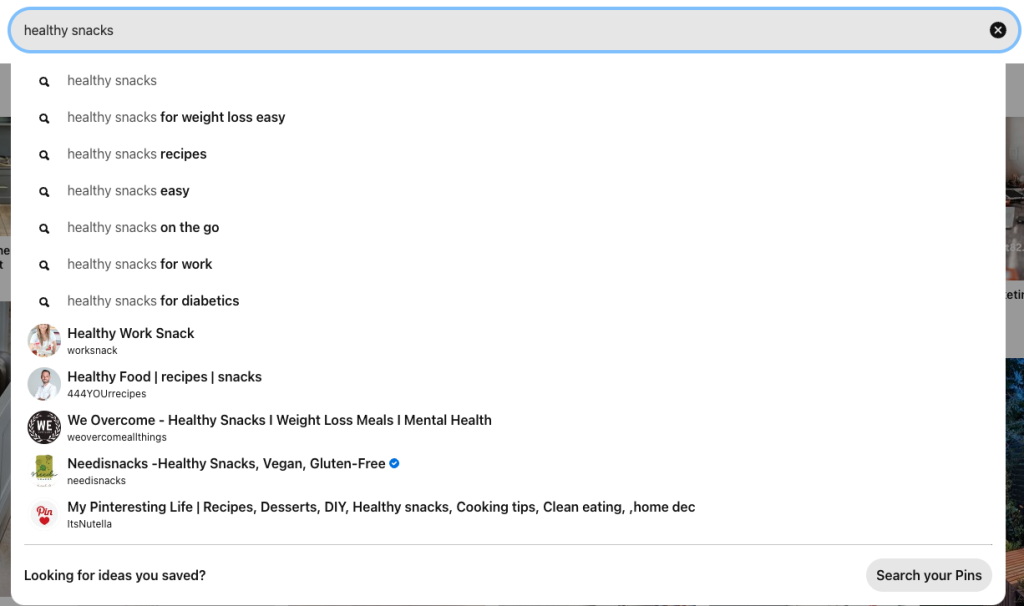Select the top "healthy snacks" suggestion
This screenshot has width=1024, height=606.
click(x=111, y=80)
